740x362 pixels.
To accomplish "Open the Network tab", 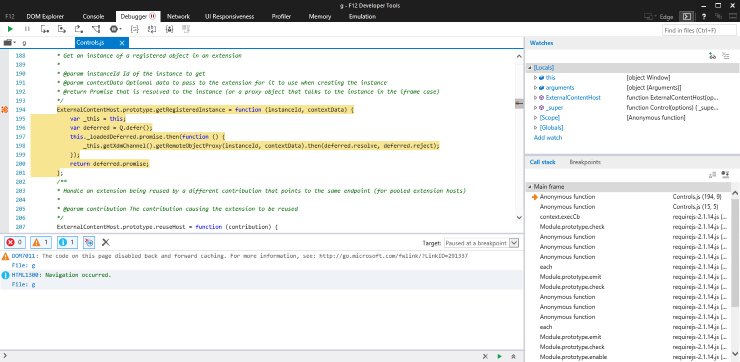I will coord(178,17).
